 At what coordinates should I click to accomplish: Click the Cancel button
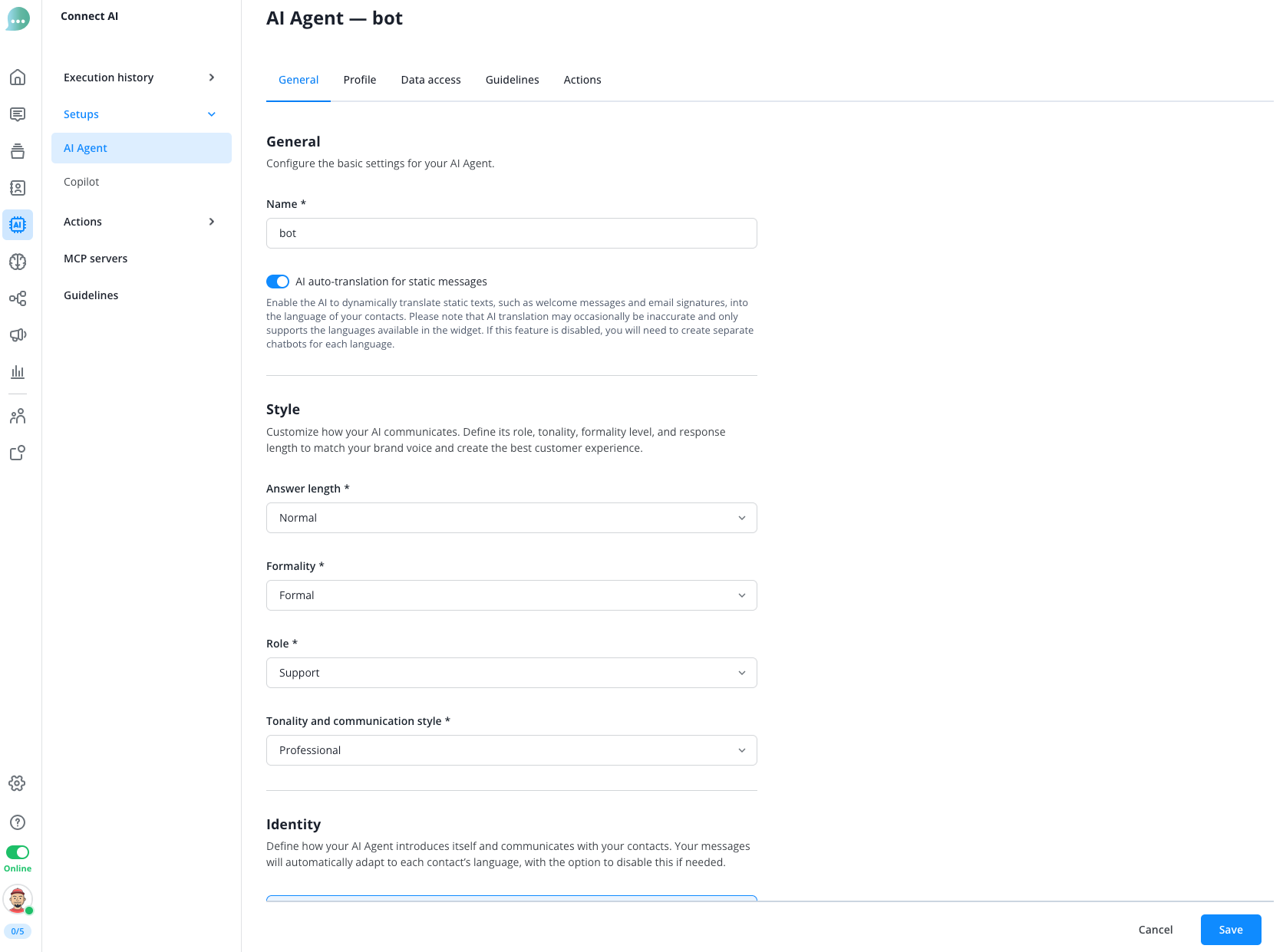tap(1156, 930)
